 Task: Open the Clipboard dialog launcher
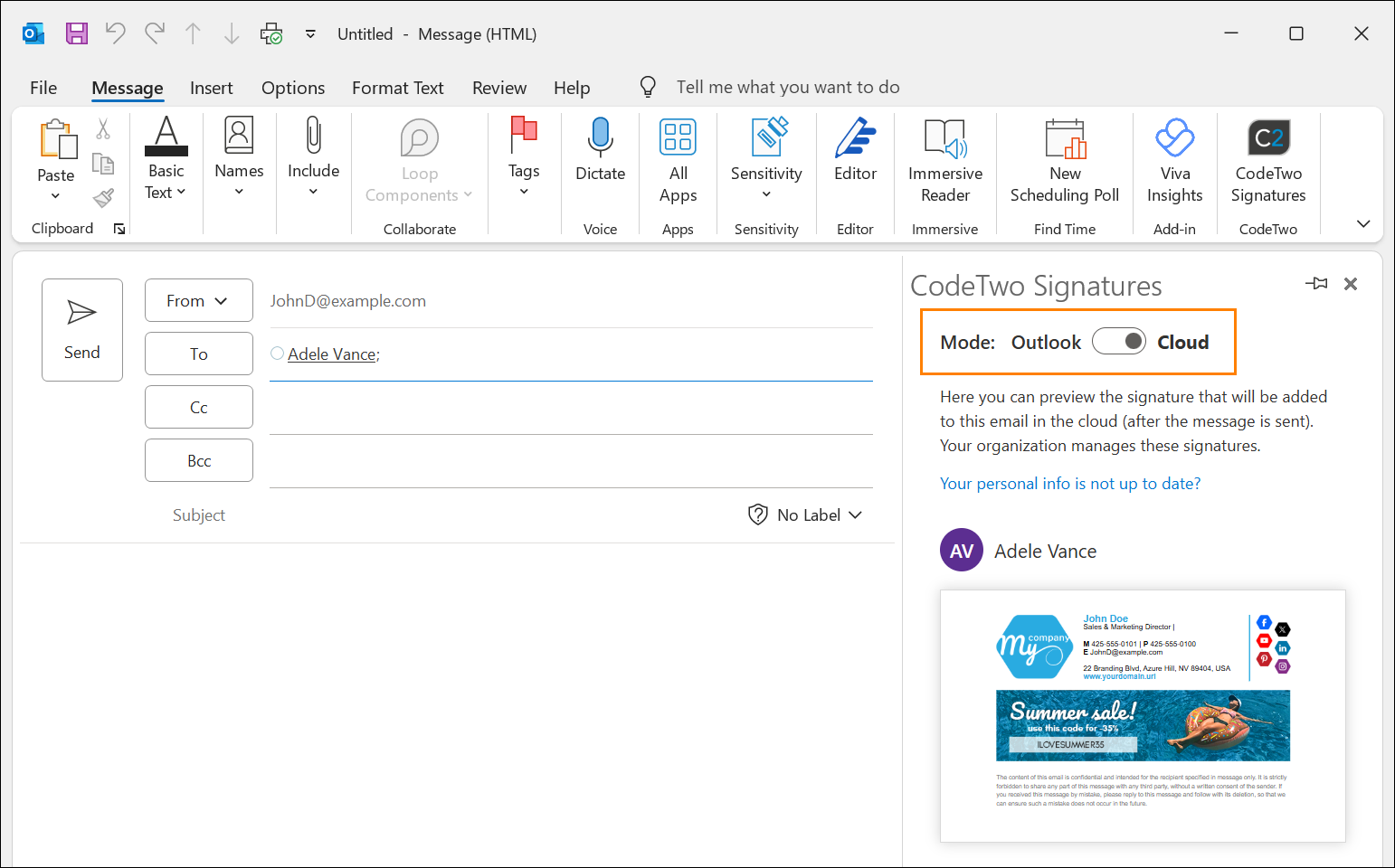pyautogui.click(x=119, y=229)
